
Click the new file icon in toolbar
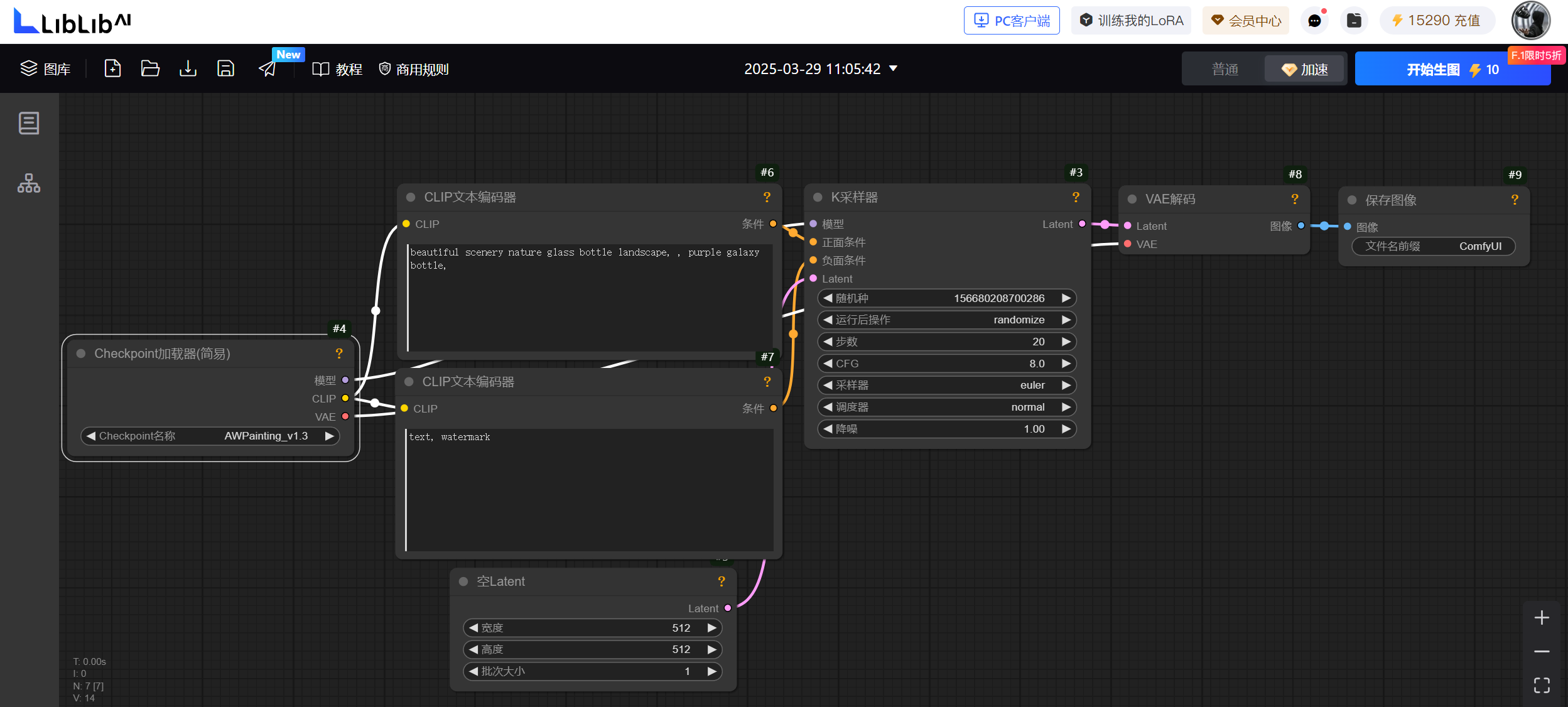coord(112,68)
